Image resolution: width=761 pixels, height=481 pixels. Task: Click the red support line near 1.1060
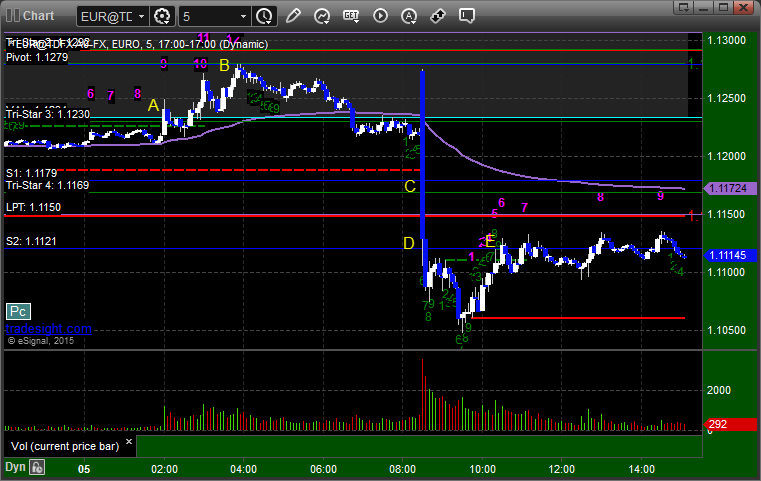click(578, 318)
